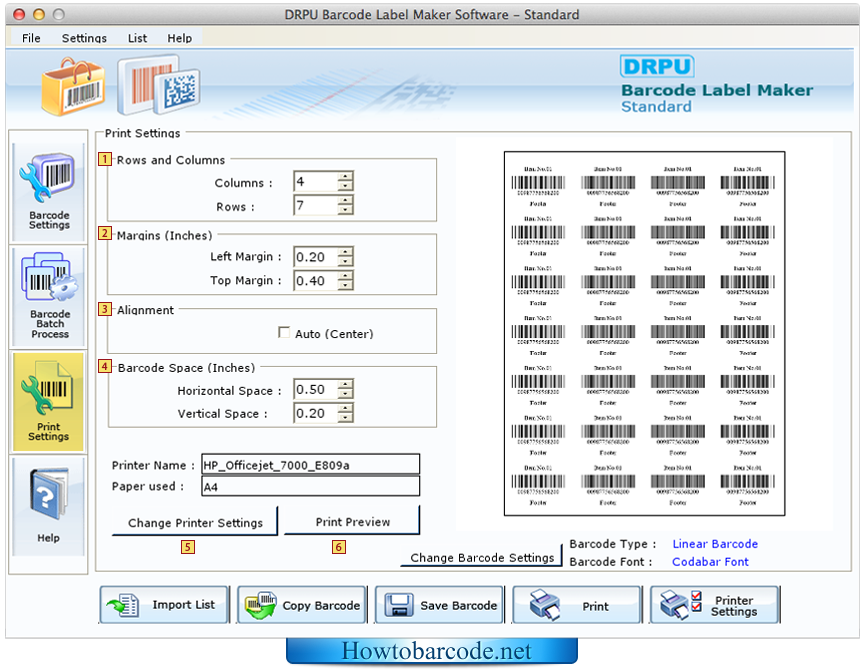Image resolution: width=865 pixels, height=670 pixels.
Task: Click the Copy Barcode button label
Action: tap(321, 605)
